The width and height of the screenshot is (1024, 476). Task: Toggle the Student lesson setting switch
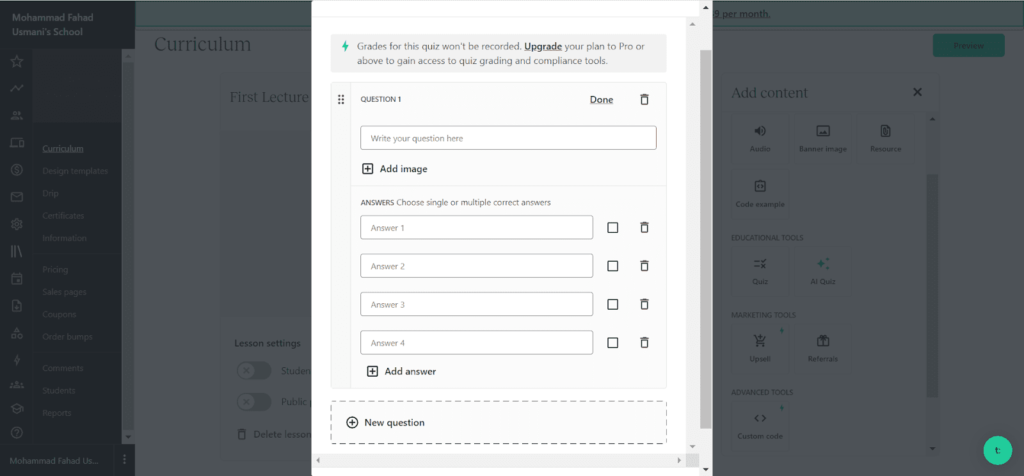tap(254, 371)
